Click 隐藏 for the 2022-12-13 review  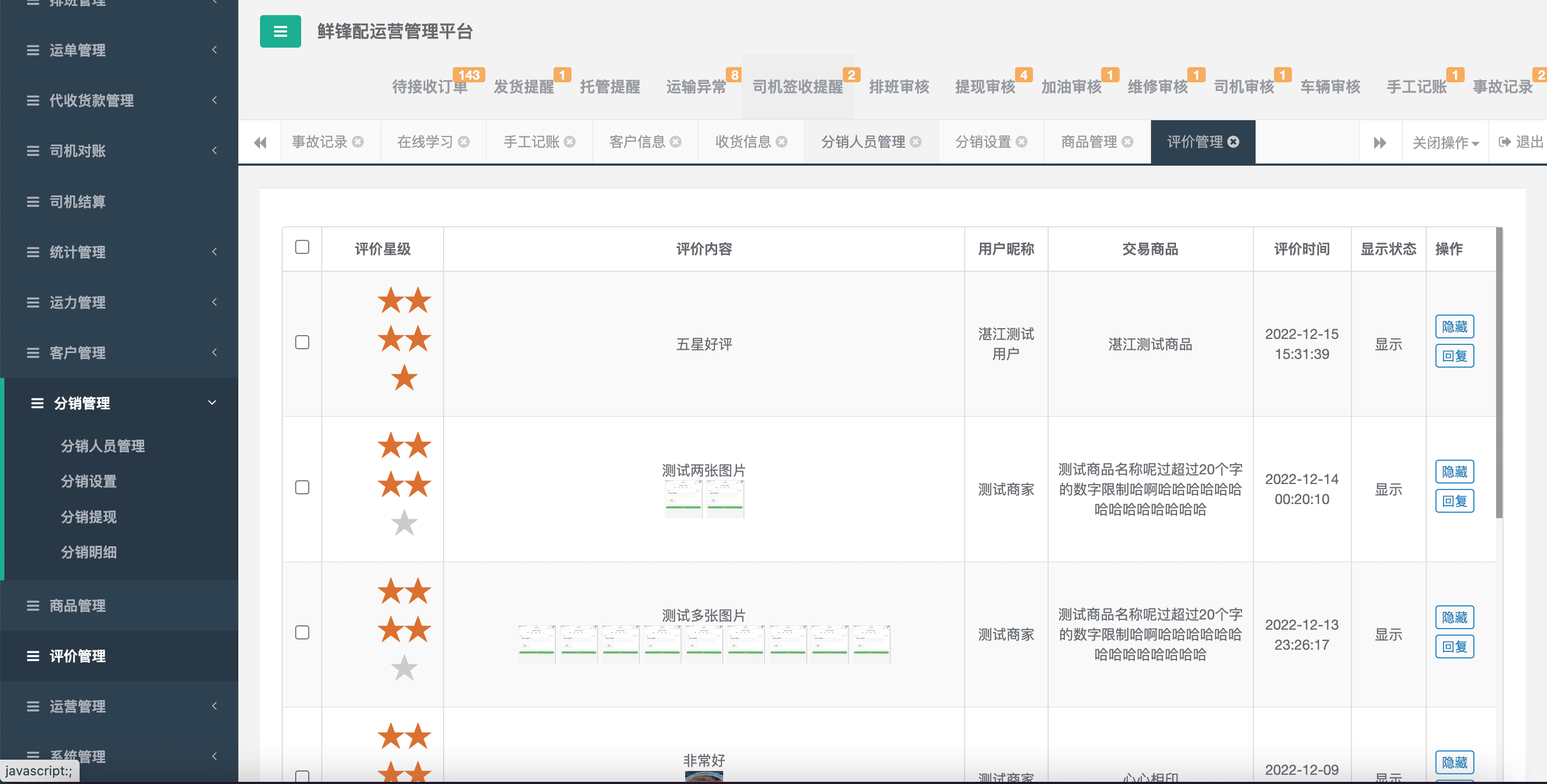1454,617
